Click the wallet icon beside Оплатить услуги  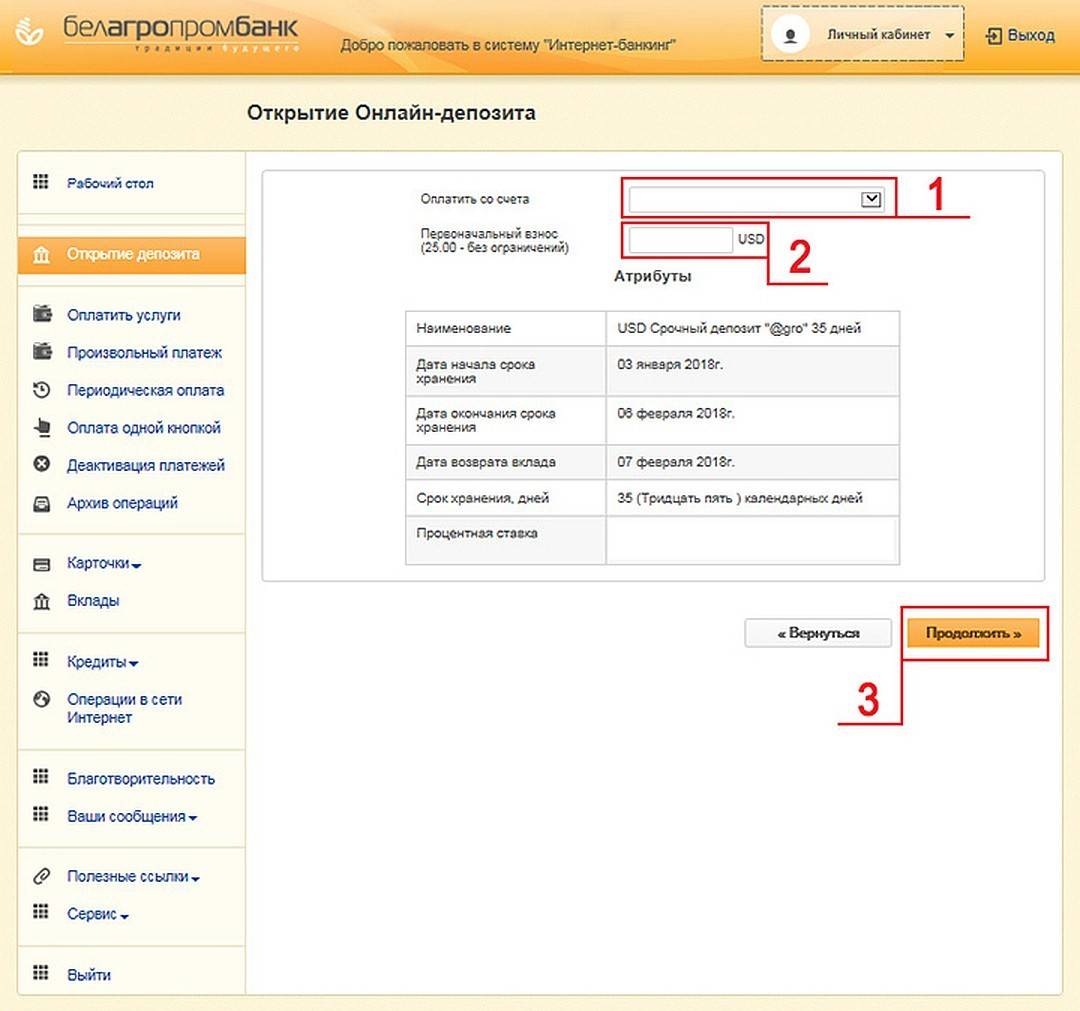click(x=41, y=314)
